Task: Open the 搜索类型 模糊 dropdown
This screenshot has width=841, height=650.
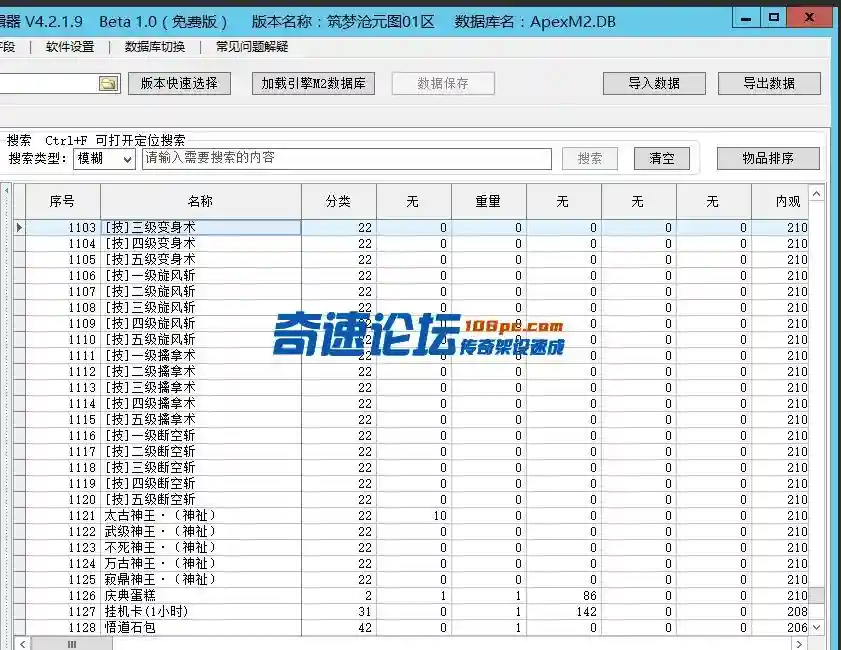Action: tap(104, 159)
